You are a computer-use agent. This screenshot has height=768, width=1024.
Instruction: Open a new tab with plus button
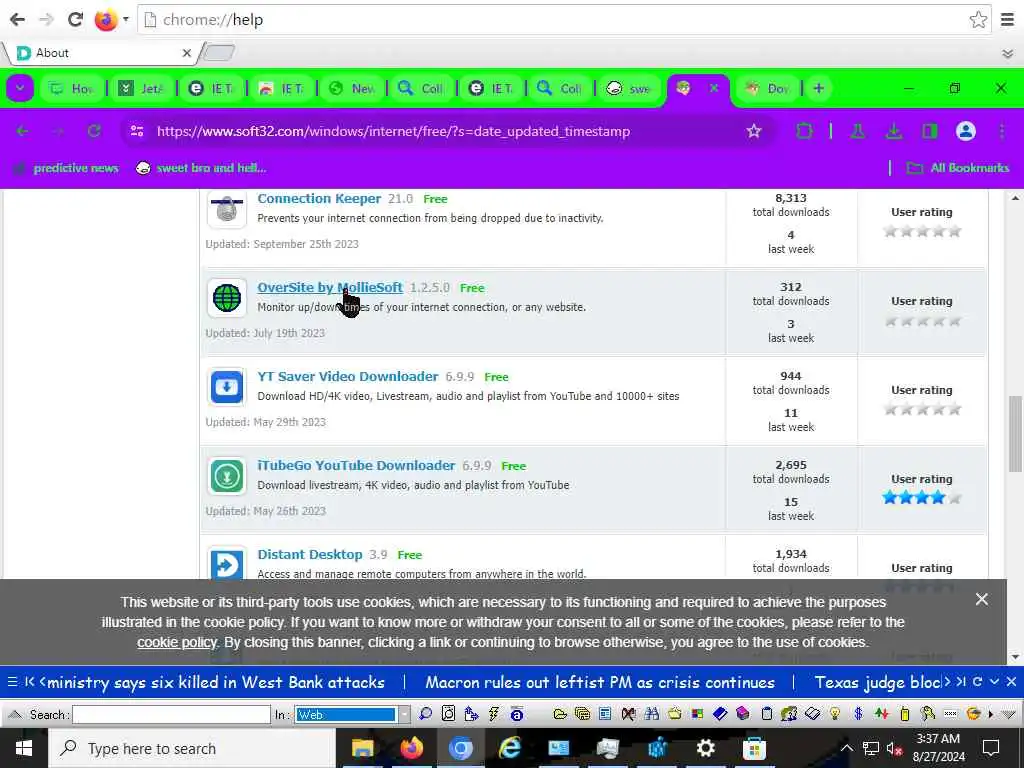tap(818, 88)
